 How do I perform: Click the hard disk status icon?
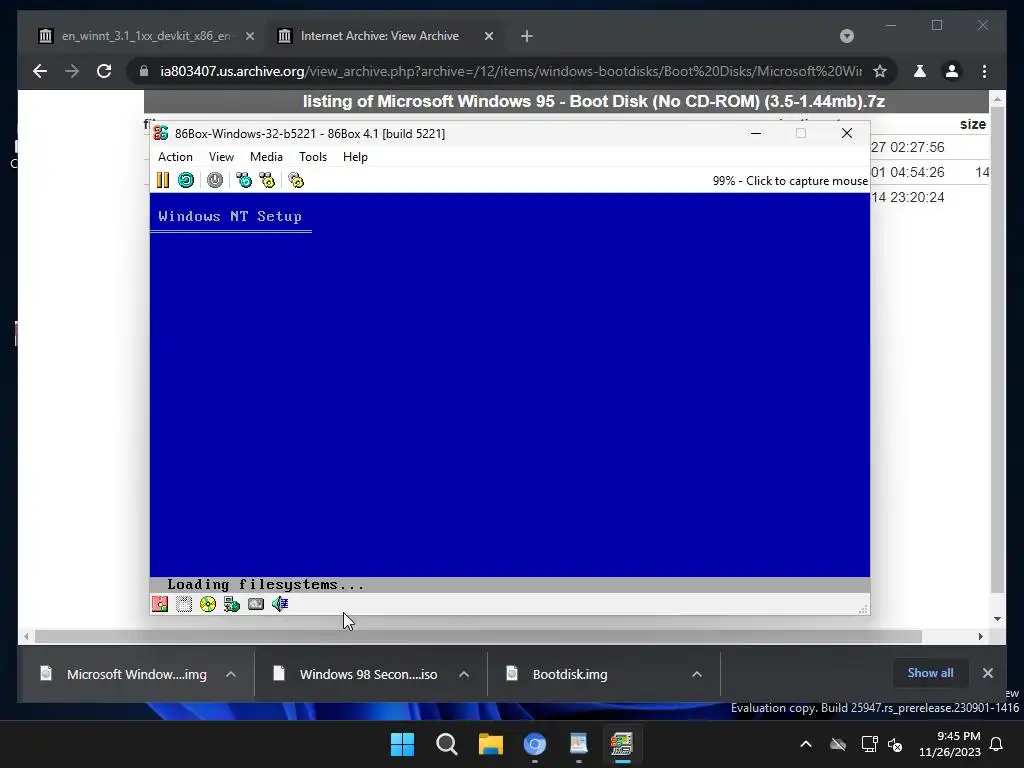click(x=256, y=604)
